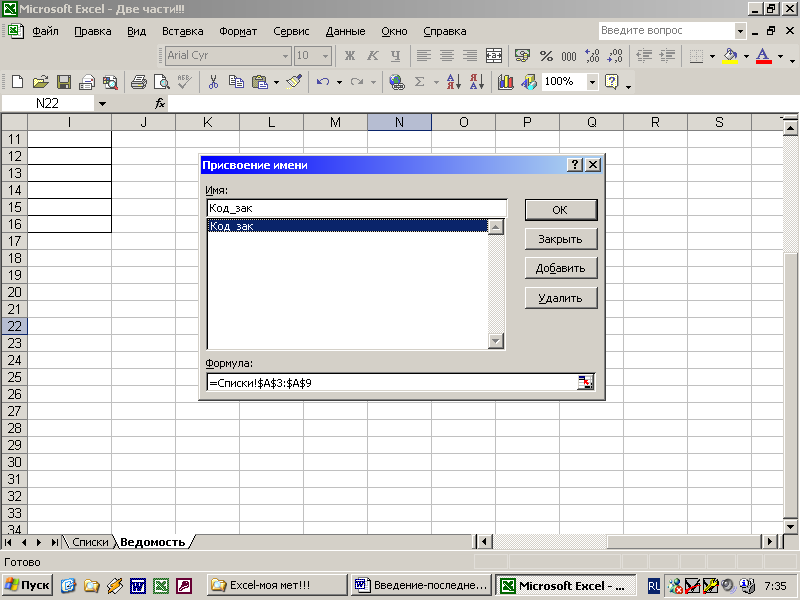
Task: Open the zoom 100% dropdown
Action: [592, 82]
